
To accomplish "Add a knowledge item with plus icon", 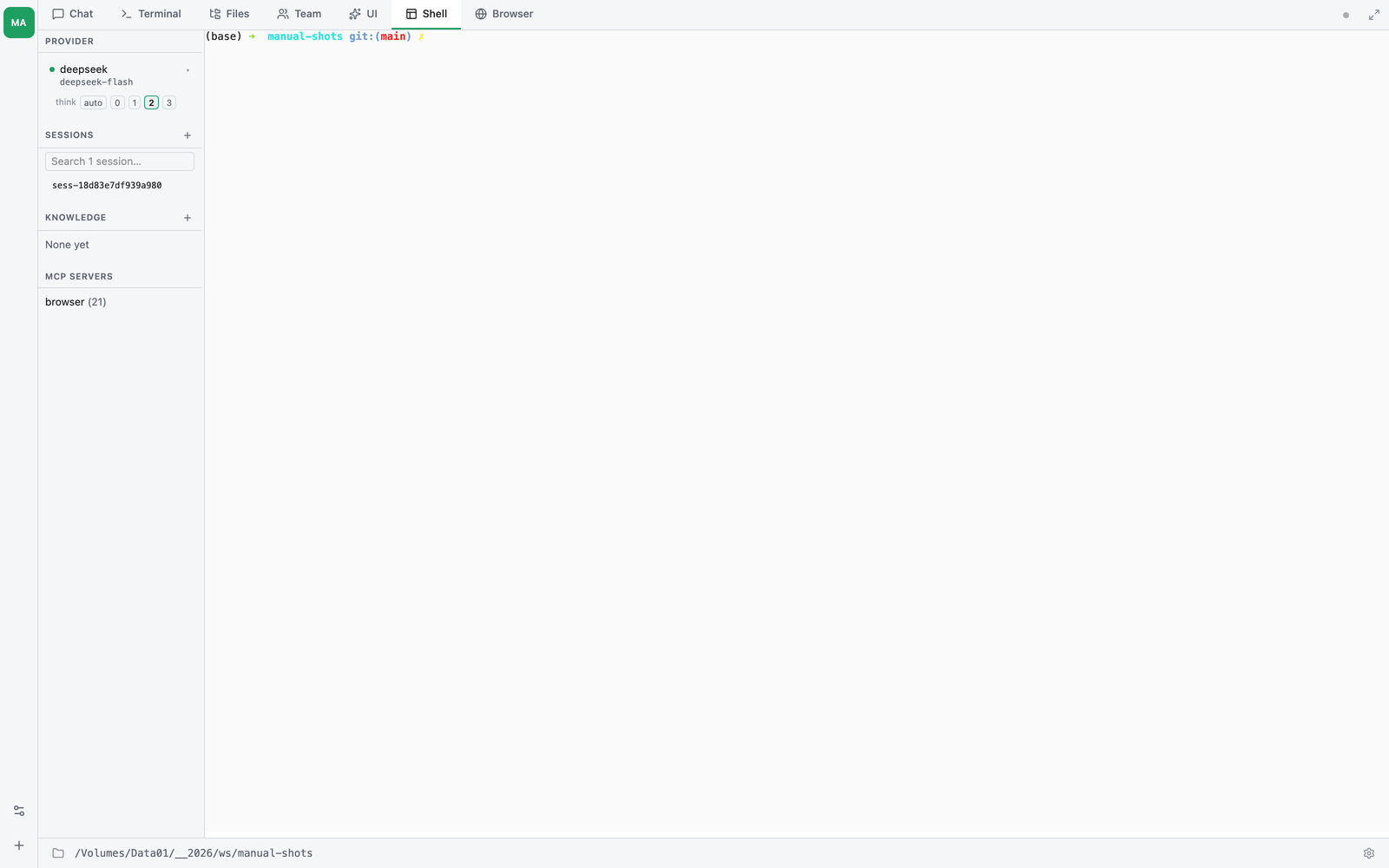I will [188, 218].
